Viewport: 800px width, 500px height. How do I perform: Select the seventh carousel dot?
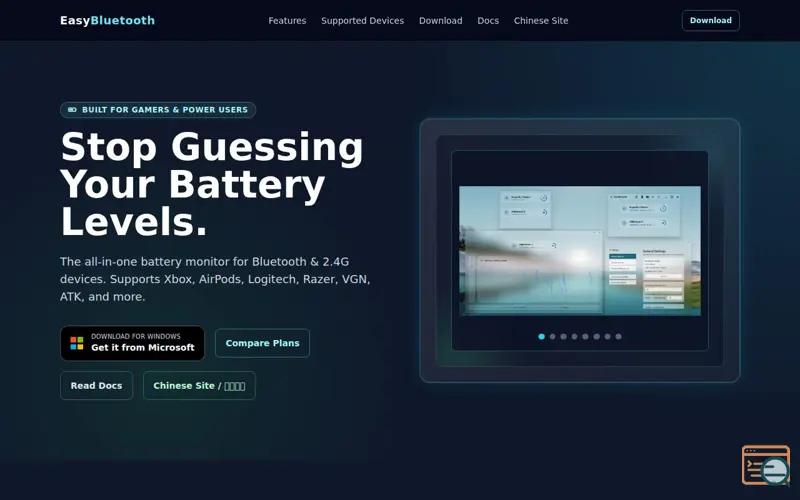607,336
